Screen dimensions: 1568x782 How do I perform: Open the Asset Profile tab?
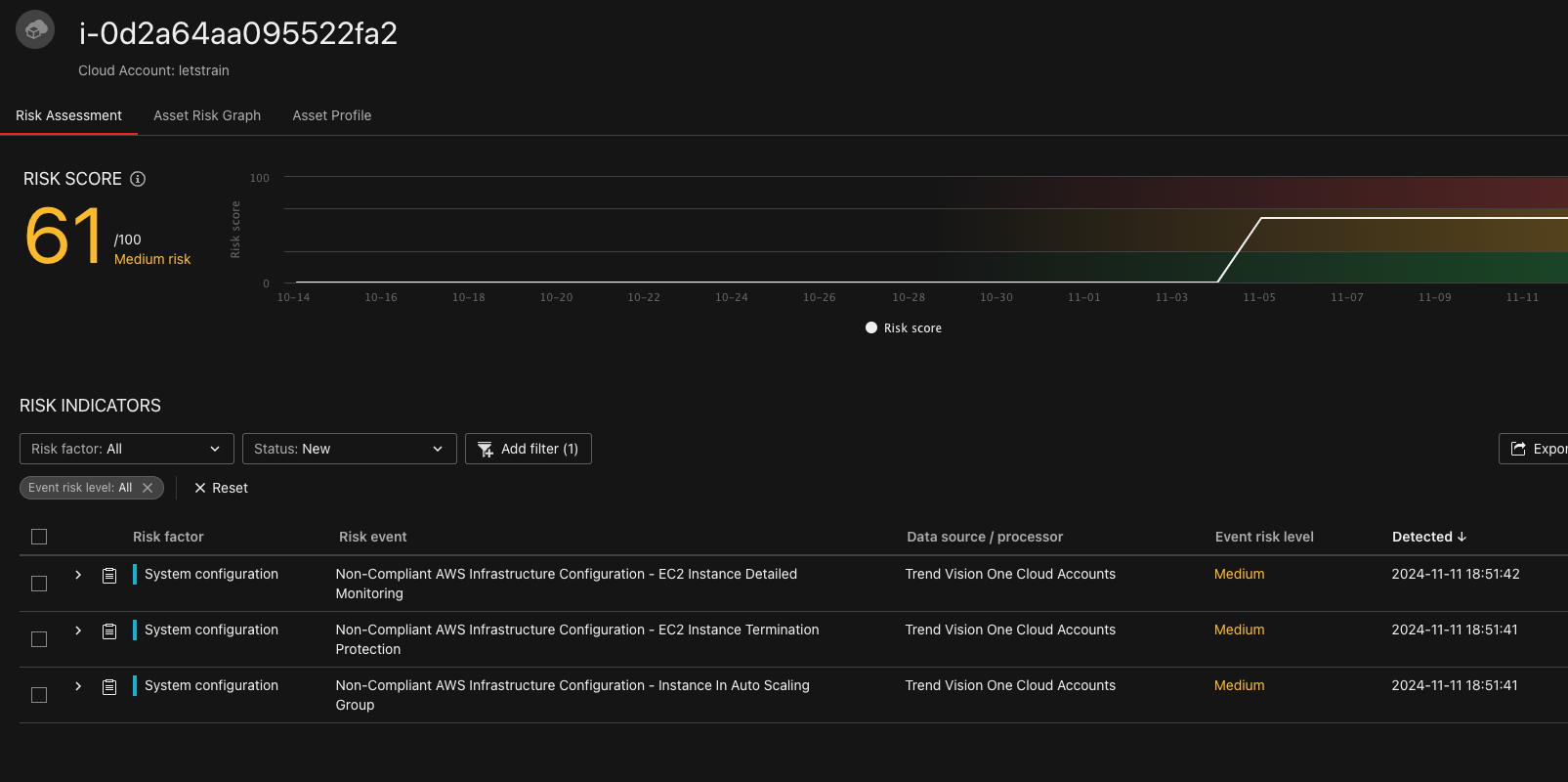click(x=332, y=115)
